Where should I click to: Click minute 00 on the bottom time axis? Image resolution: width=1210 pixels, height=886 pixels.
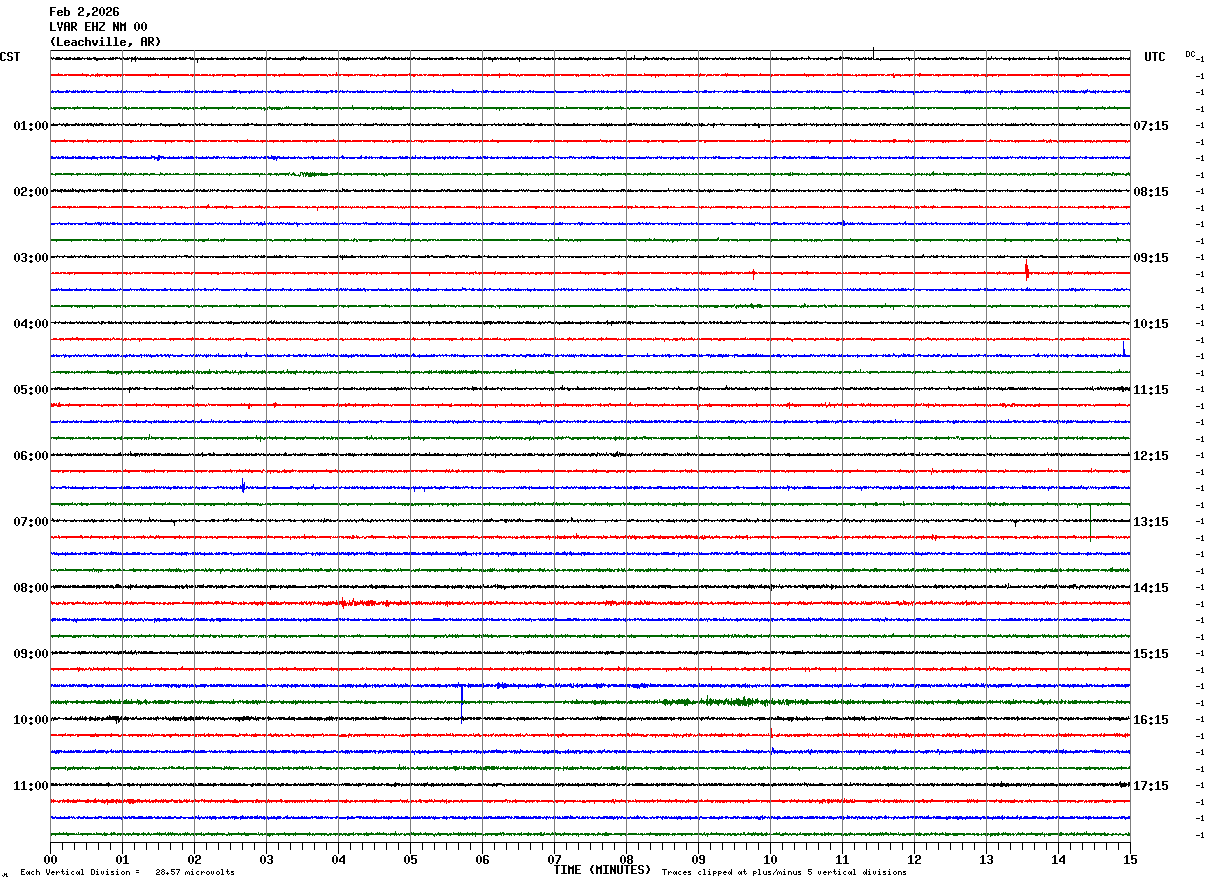(x=50, y=859)
